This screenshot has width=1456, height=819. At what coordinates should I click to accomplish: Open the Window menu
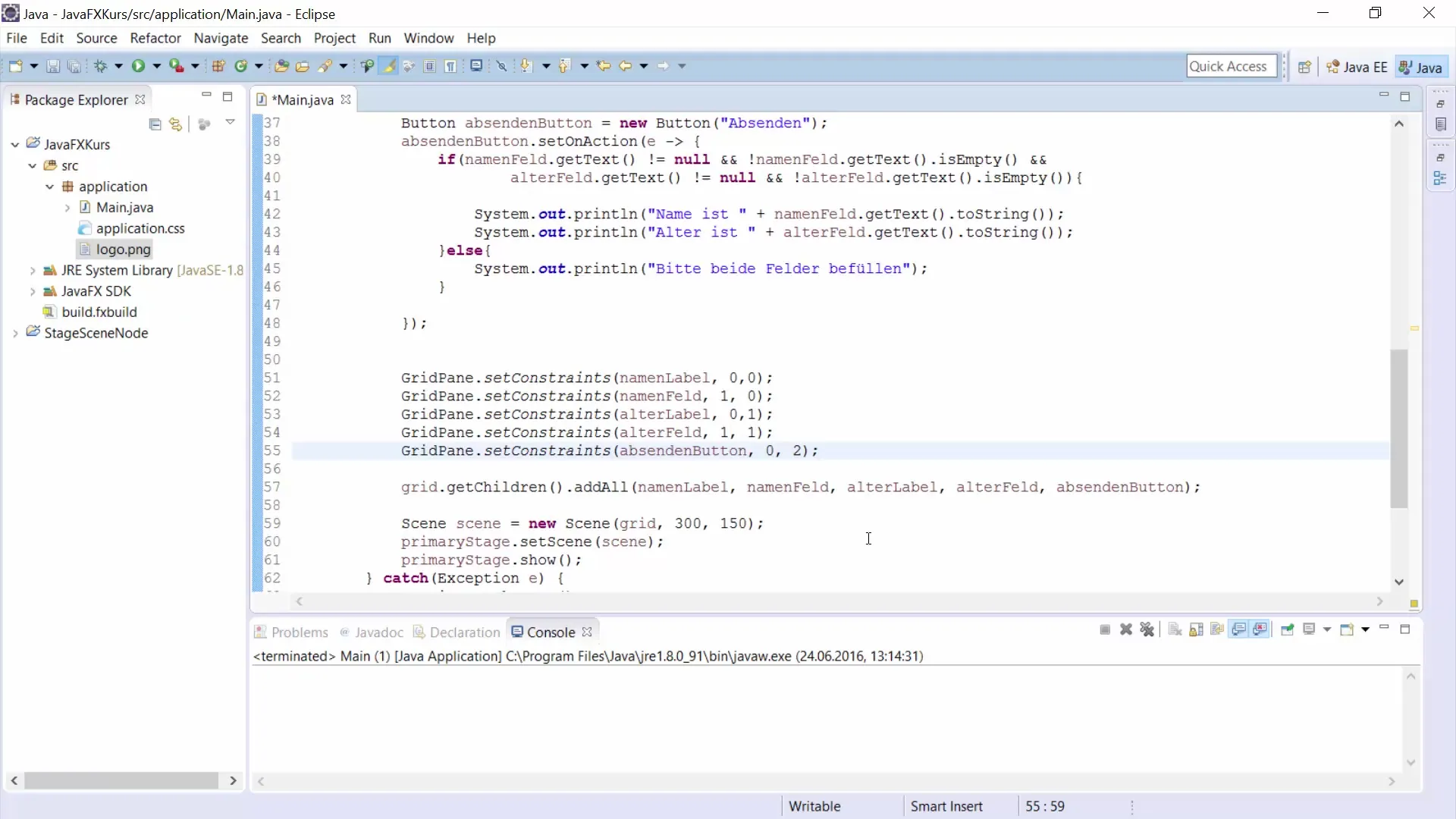(x=428, y=38)
